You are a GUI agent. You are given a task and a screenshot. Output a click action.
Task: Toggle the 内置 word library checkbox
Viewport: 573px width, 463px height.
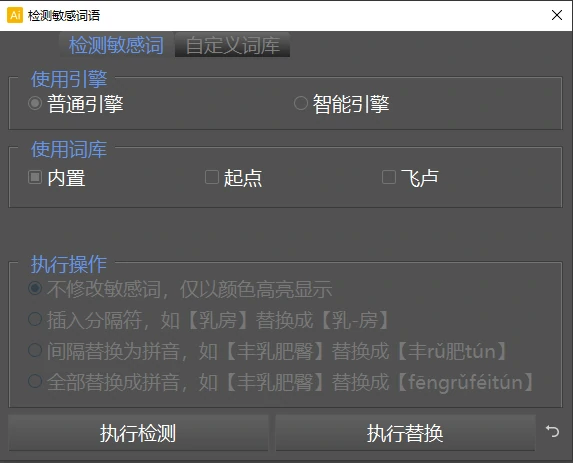coord(35,177)
